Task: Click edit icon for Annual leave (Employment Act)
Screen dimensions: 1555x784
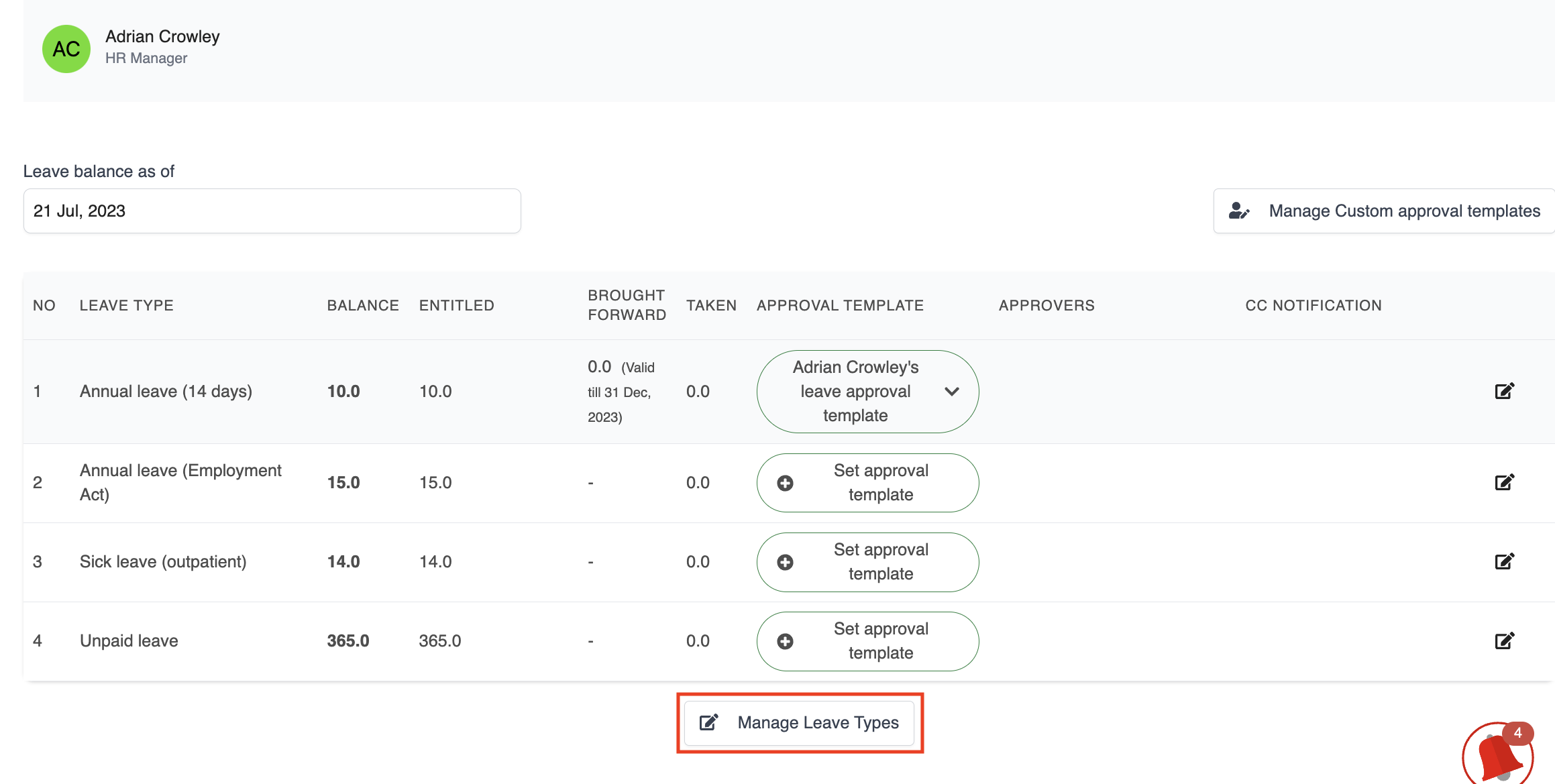Action: coord(1504,482)
